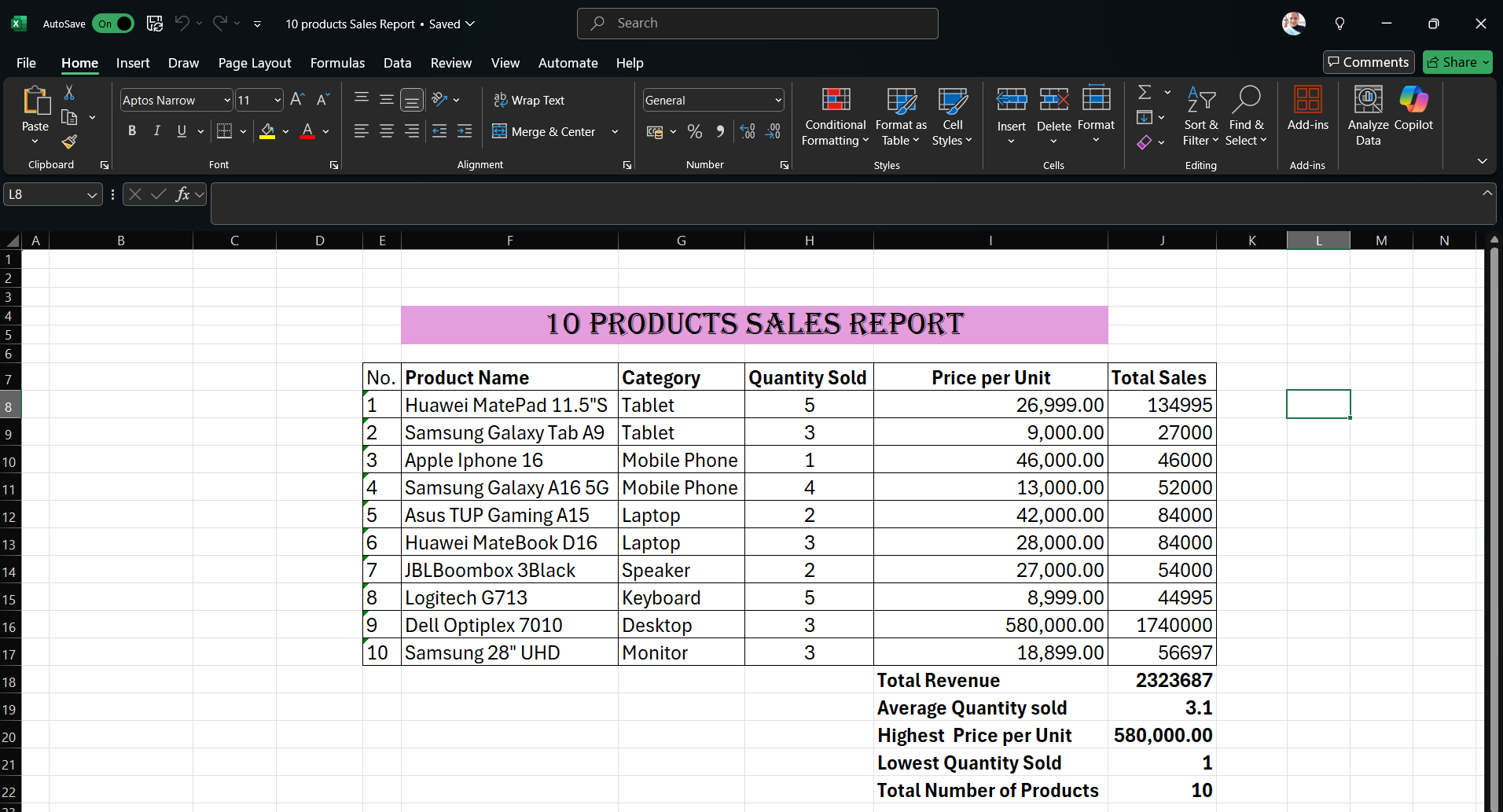The height and width of the screenshot is (812, 1503).
Task: Click the Conditional Formatting icon
Action: tap(836, 100)
